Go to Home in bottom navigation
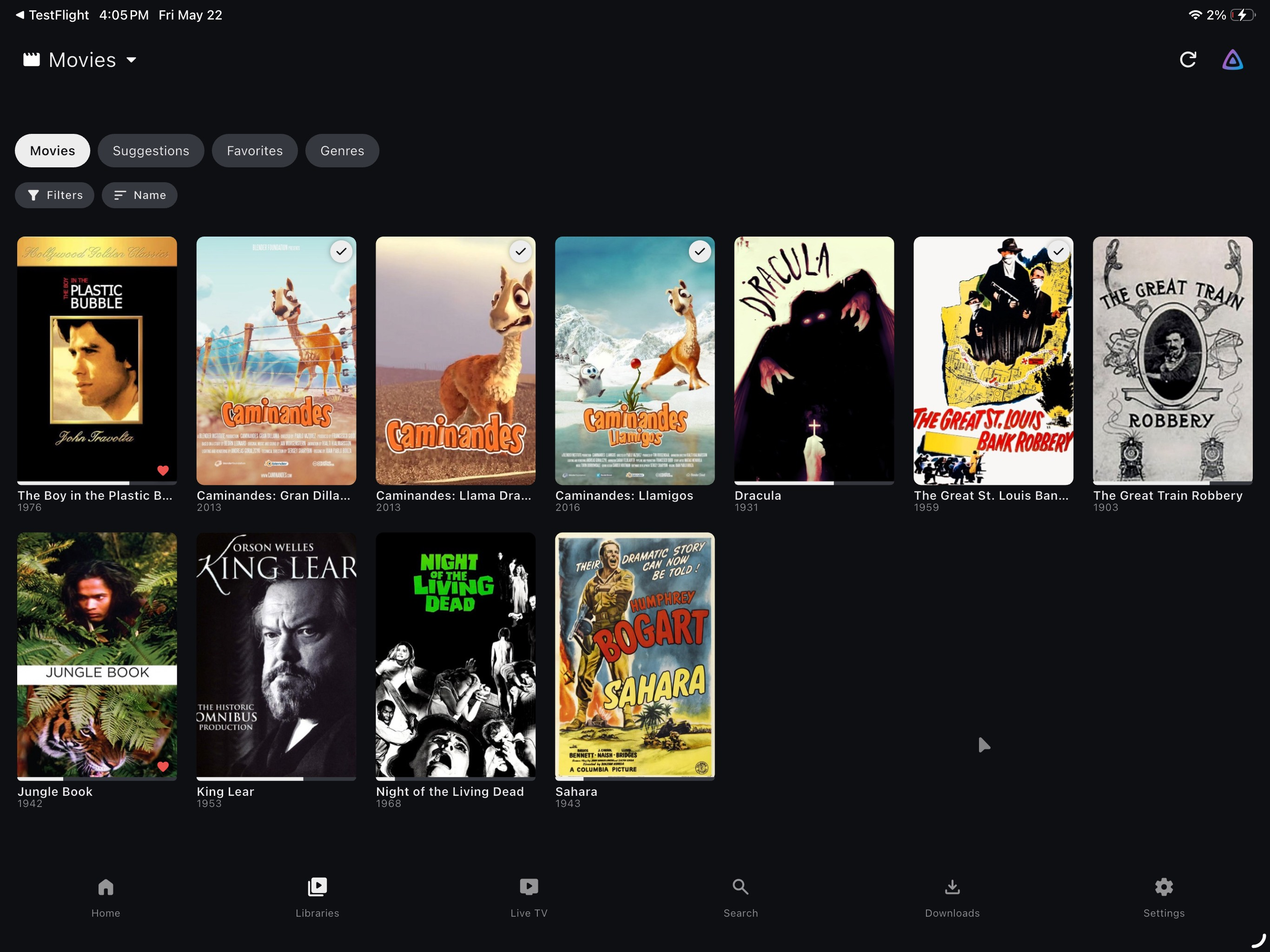Viewport: 1270px width, 952px height. point(106,898)
